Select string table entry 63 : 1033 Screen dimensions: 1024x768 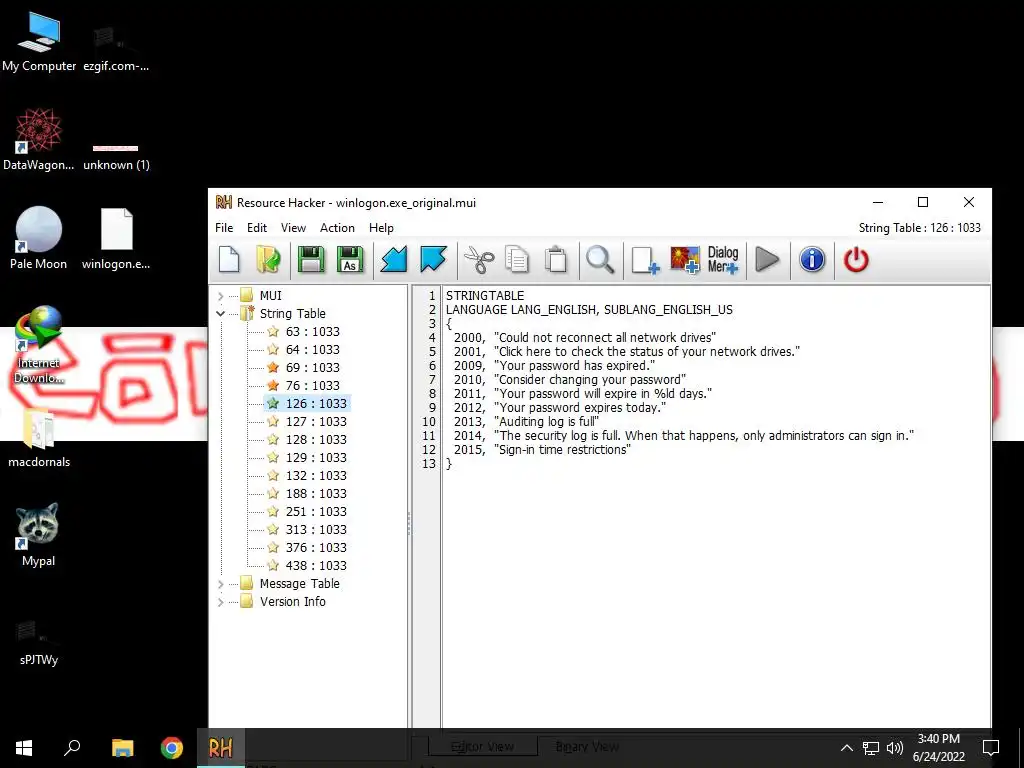pyautogui.click(x=312, y=332)
